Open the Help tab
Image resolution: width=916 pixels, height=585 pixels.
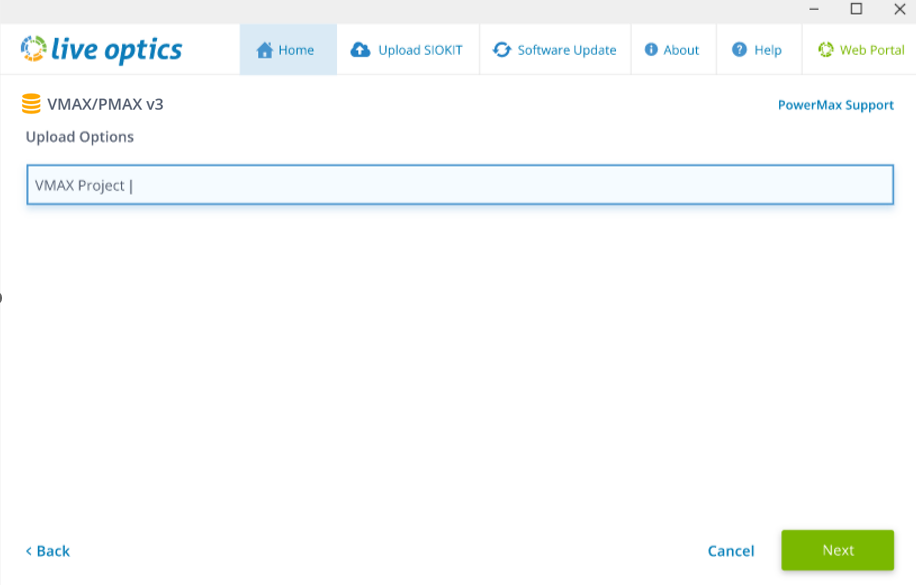[x=759, y=50]
